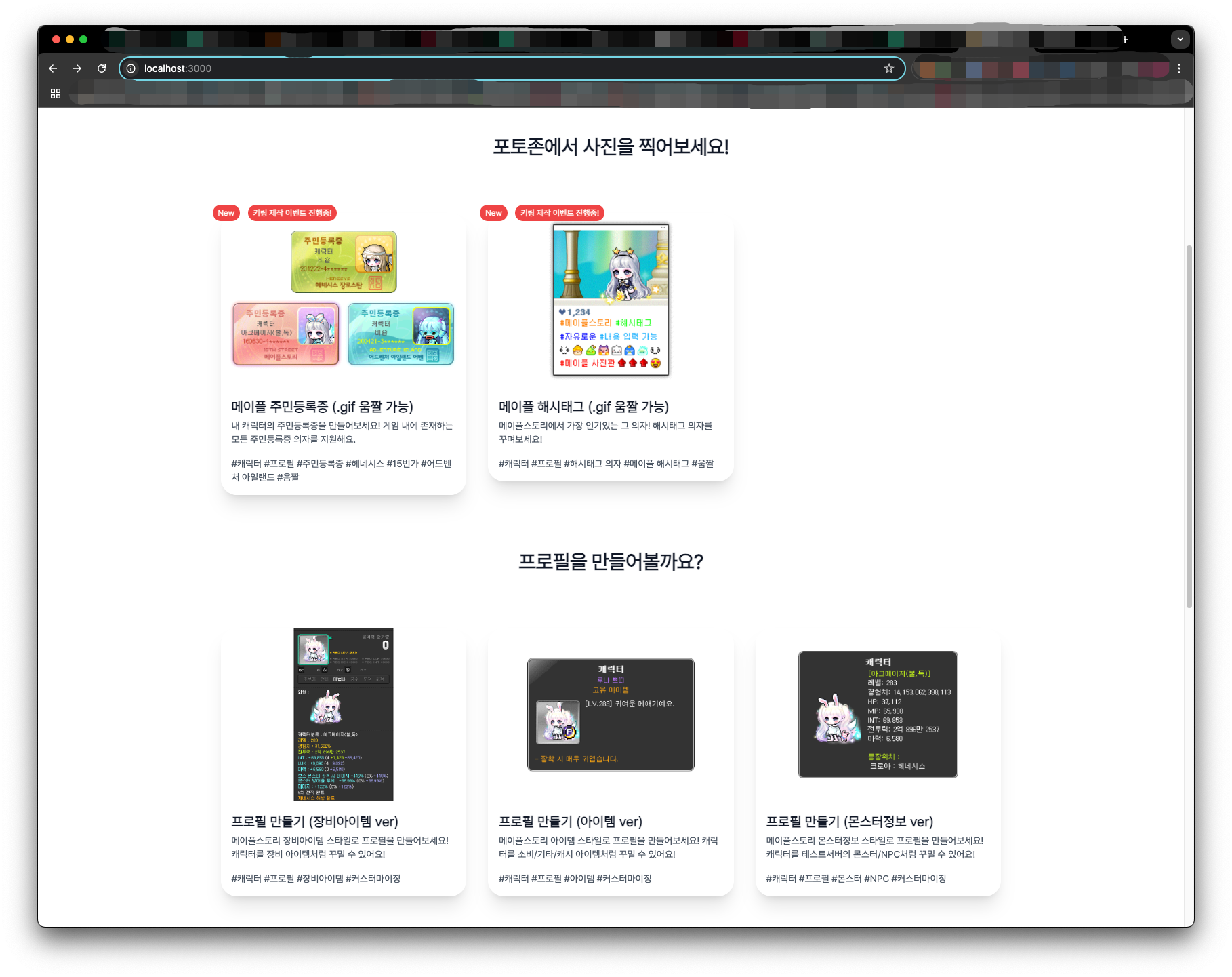Click the localhost:3000 address bar
This screenshot has width=1232, height=977.
click(x=512, y=68)
